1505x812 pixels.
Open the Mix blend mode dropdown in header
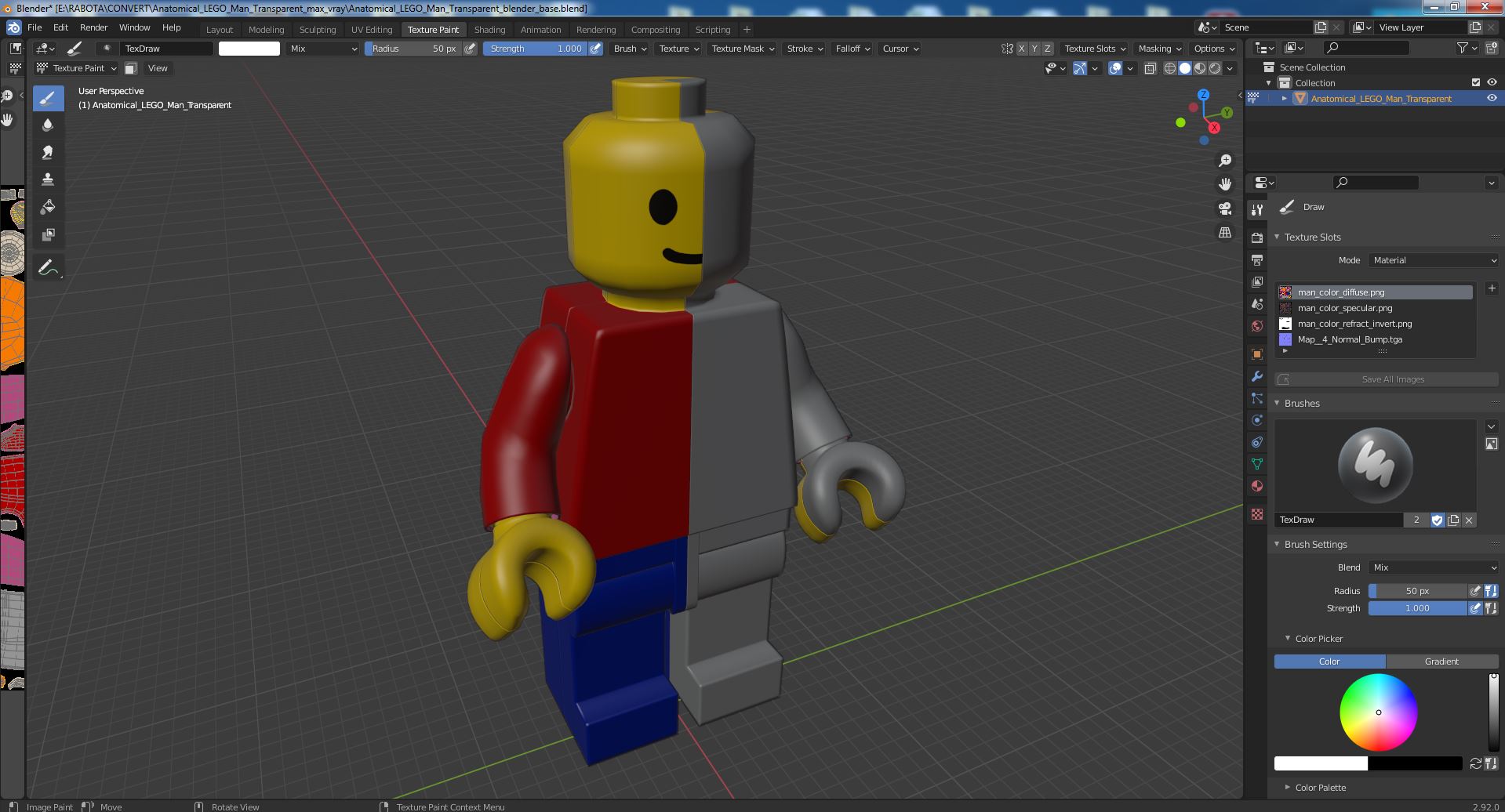coord(322,49)
